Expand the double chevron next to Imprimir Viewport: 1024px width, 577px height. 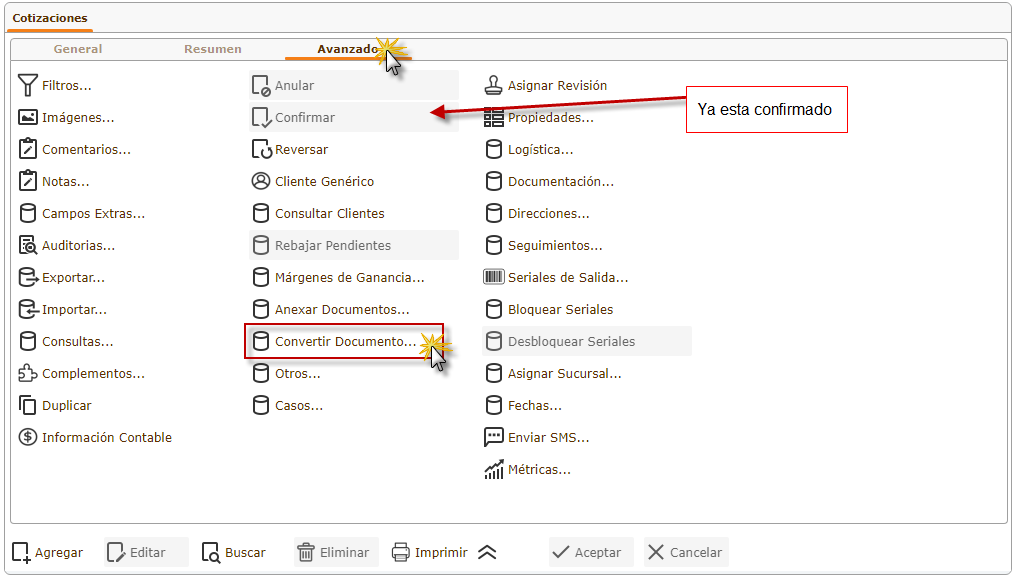(x=487, y=552)
